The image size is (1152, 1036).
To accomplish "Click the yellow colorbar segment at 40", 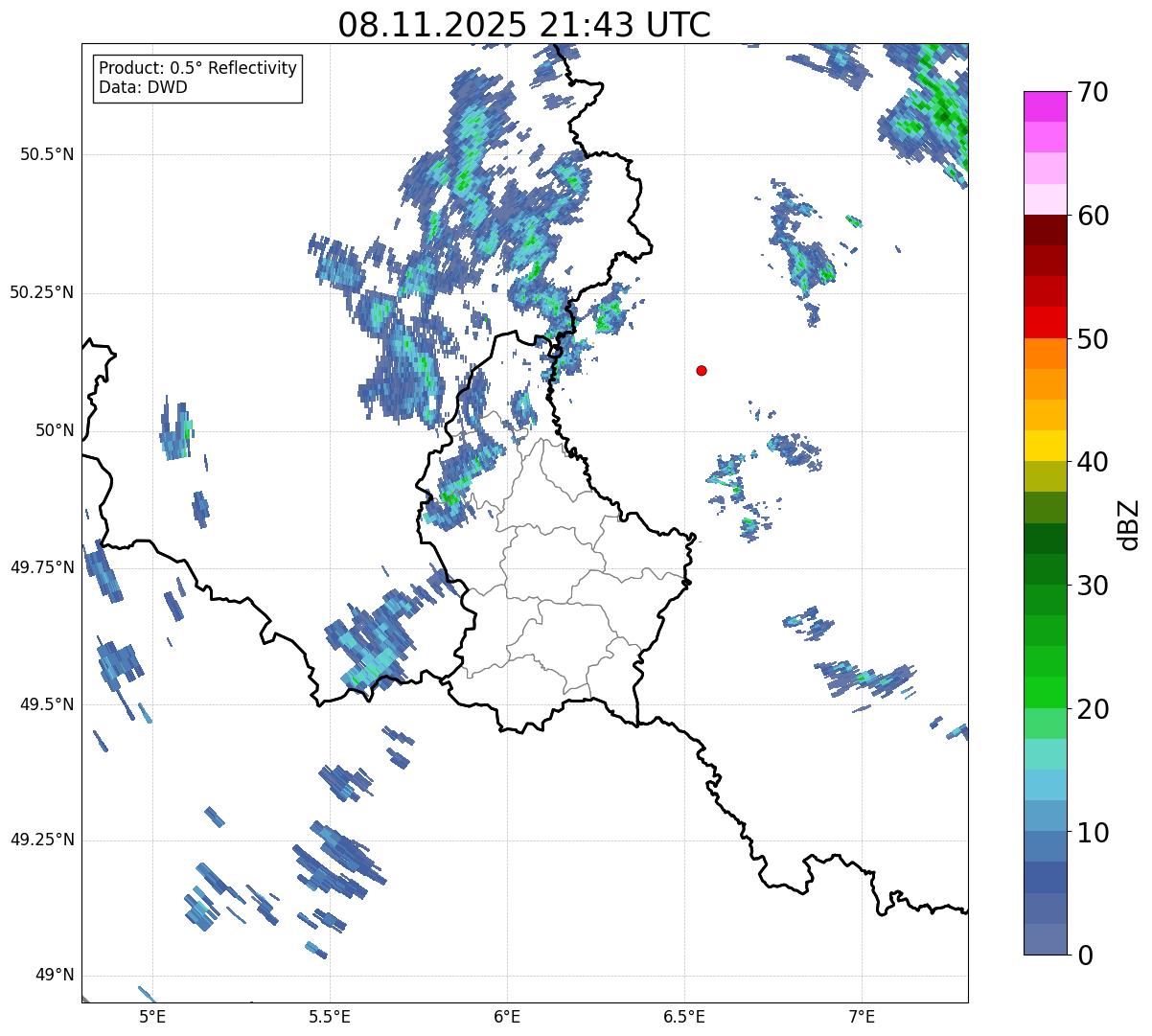I will [1044, 447].
